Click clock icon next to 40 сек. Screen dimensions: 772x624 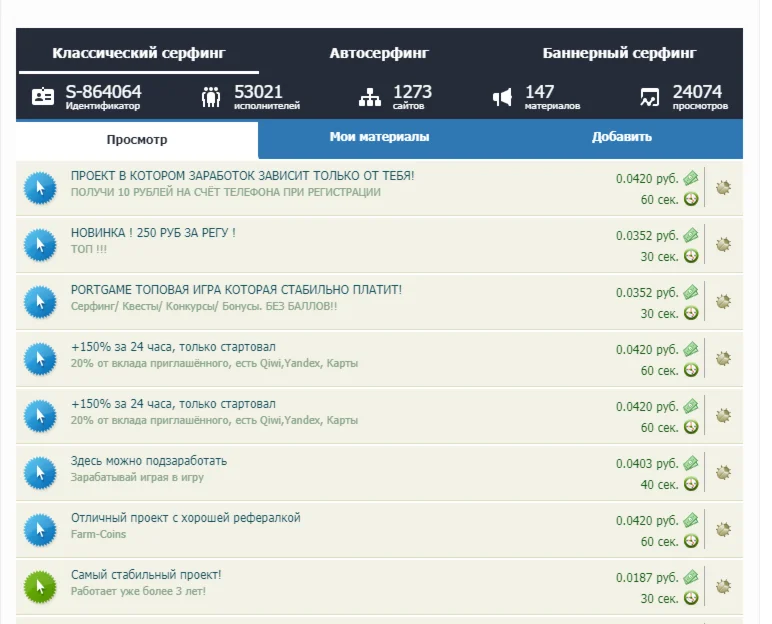(691, 484)
